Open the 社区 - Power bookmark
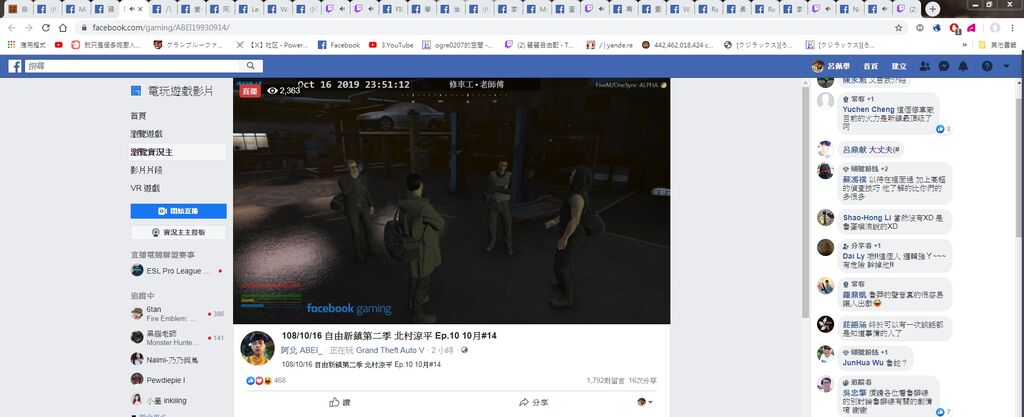This screenshot has height=417, width=1024. click(x=272, y=45)
